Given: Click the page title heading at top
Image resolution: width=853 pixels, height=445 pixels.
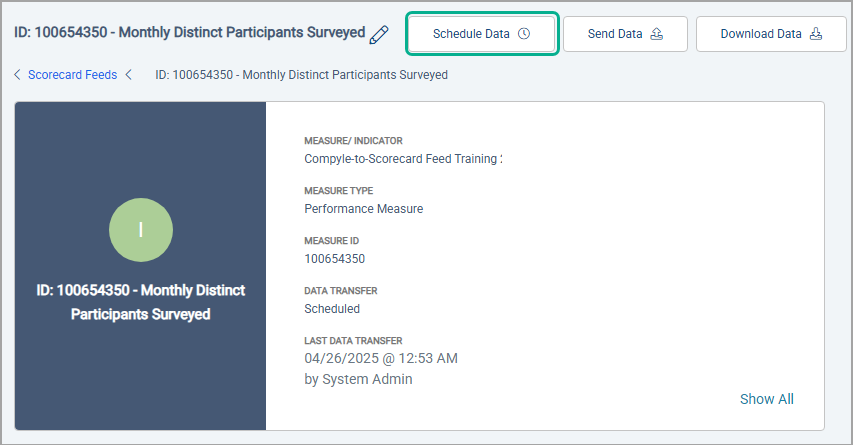Looking at the screenshot, I should tap(189, 33).
